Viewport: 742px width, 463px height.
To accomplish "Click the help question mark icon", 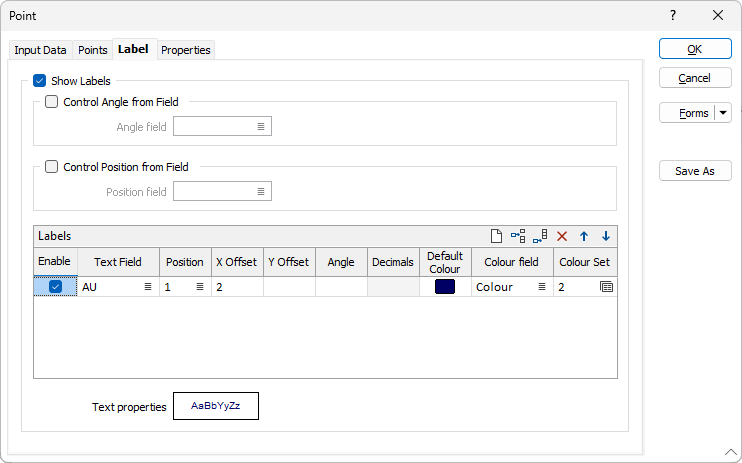I will pyautogui.click(x=673, y=16).
